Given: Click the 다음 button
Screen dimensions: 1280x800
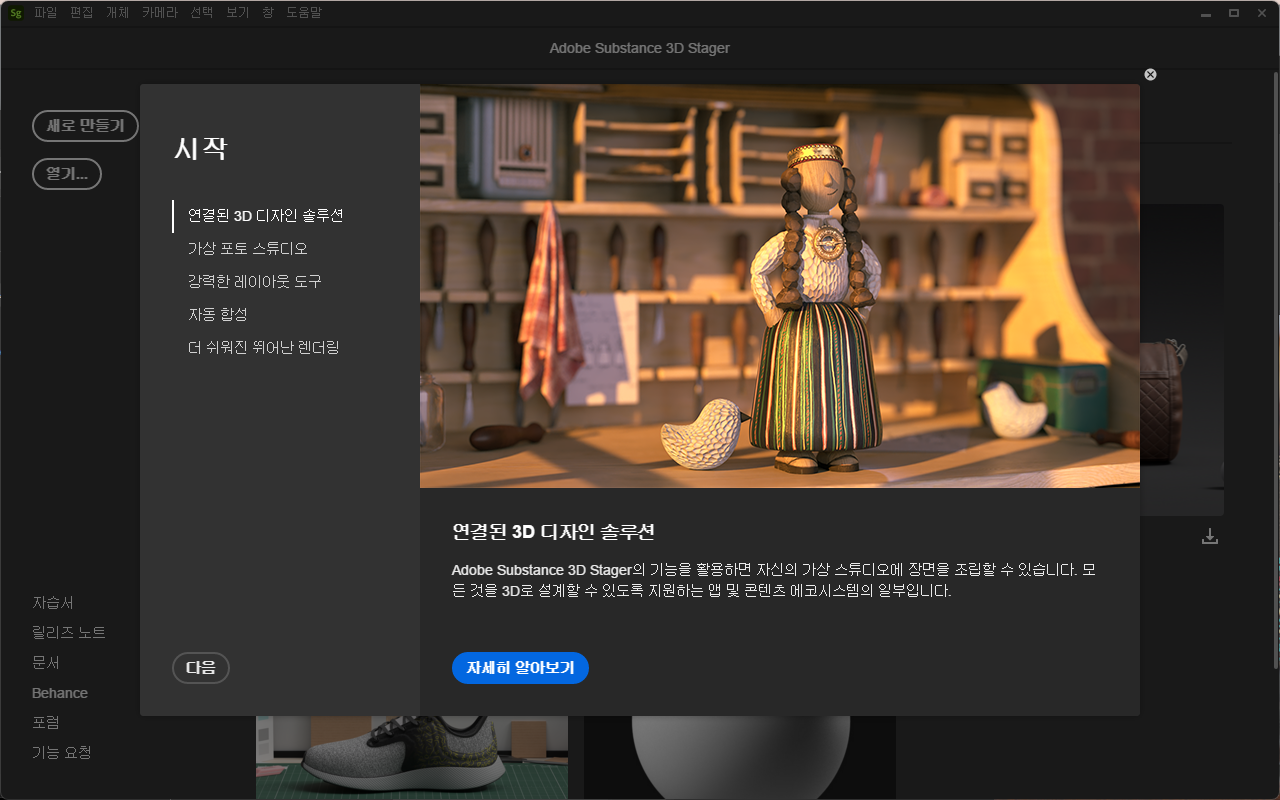Looking at the screenshot, I should coord(201,668).
